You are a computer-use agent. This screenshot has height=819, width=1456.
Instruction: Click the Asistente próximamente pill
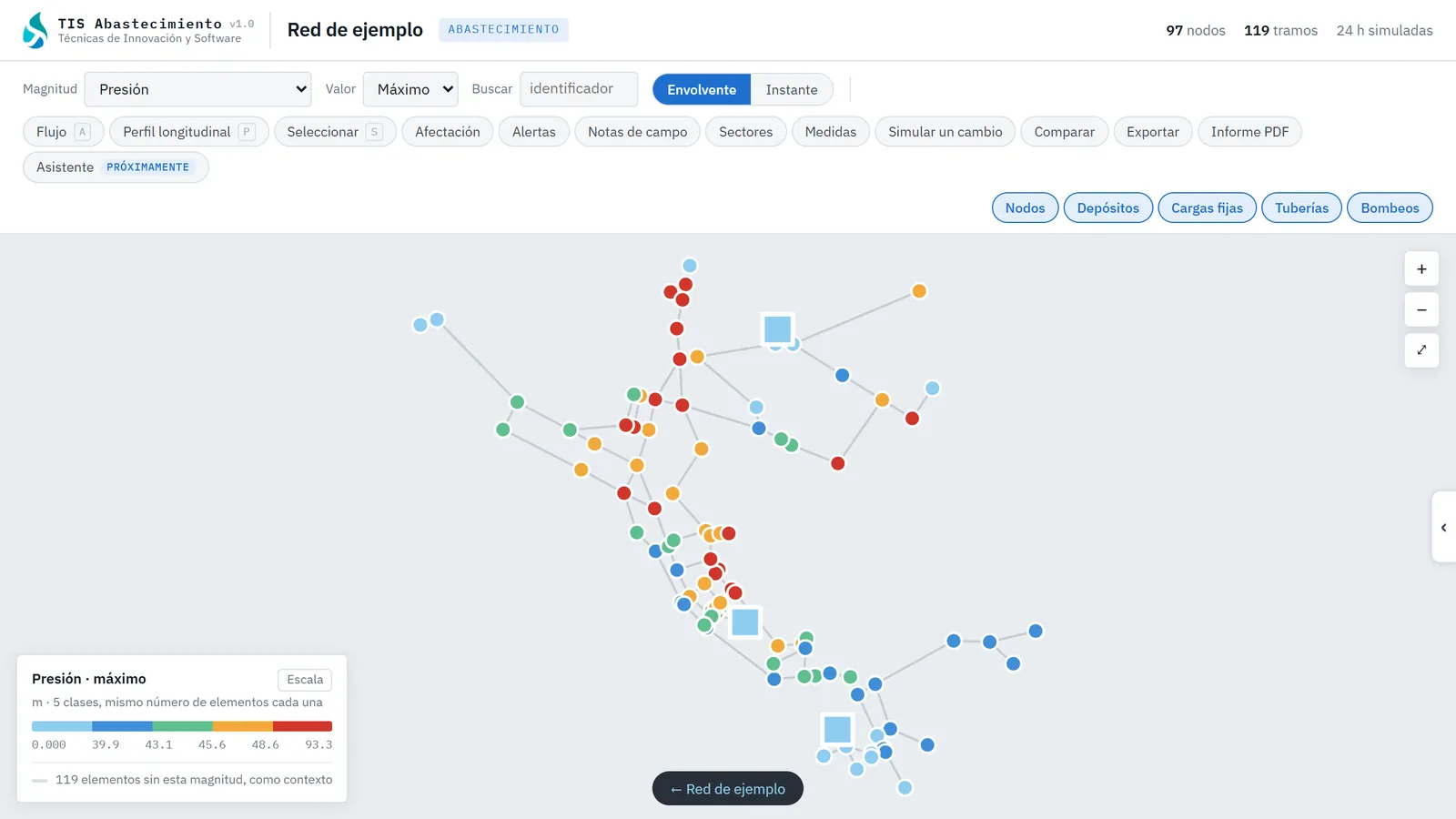[116, 167]
